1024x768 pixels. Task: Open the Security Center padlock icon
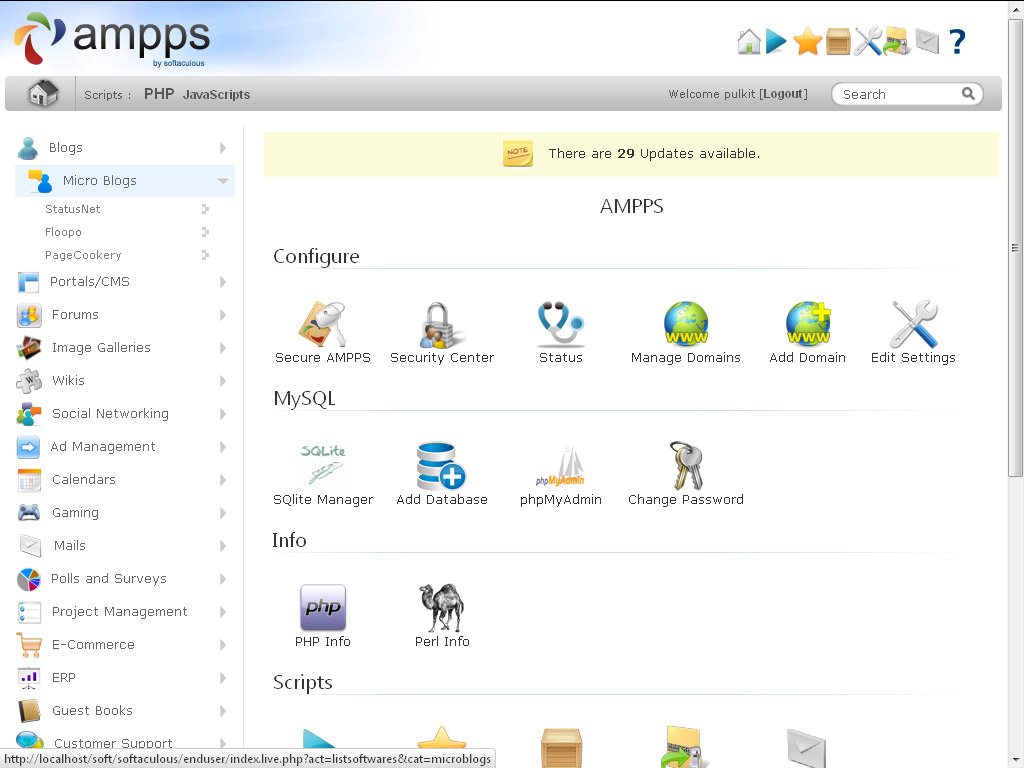point(441,325)
